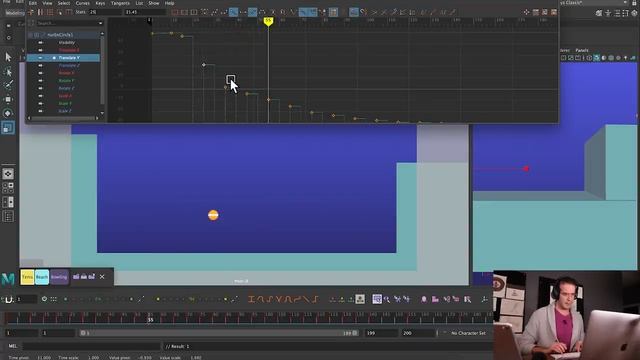
Task: Select the orange ball in the viewport
Action: pos(213,215)
